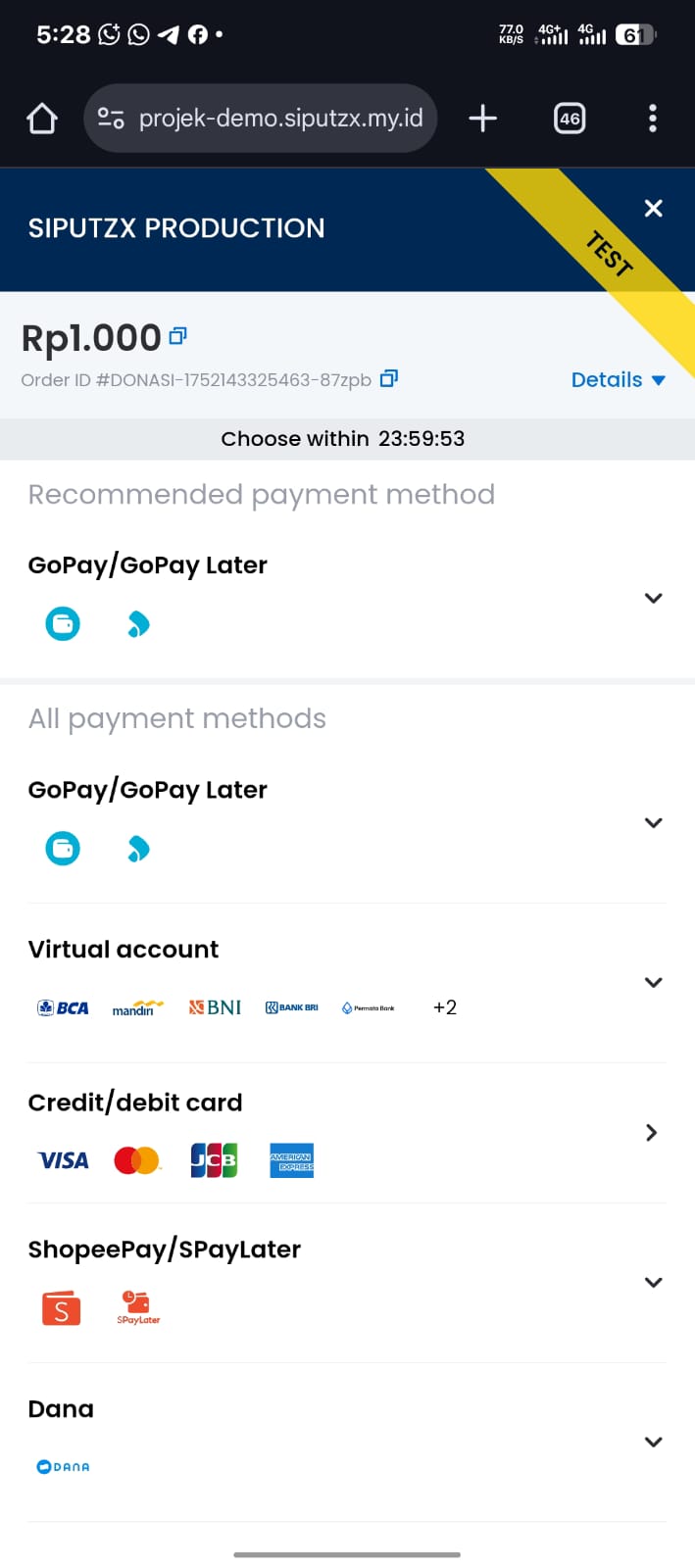Tap the +2 more banks indicator
The image size is (695, 1568).
[x=445, y=1007]
